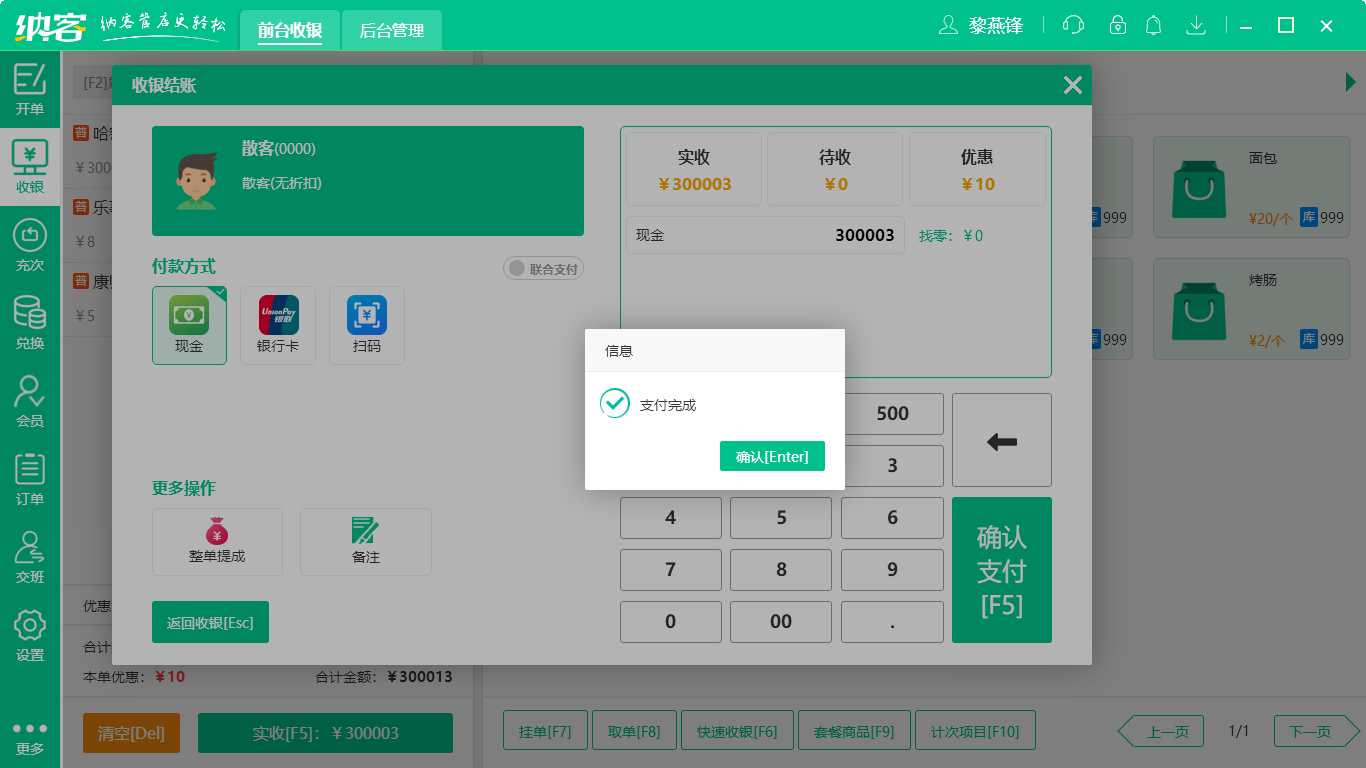Open the notification bell icon

[x=1154, y=25]
